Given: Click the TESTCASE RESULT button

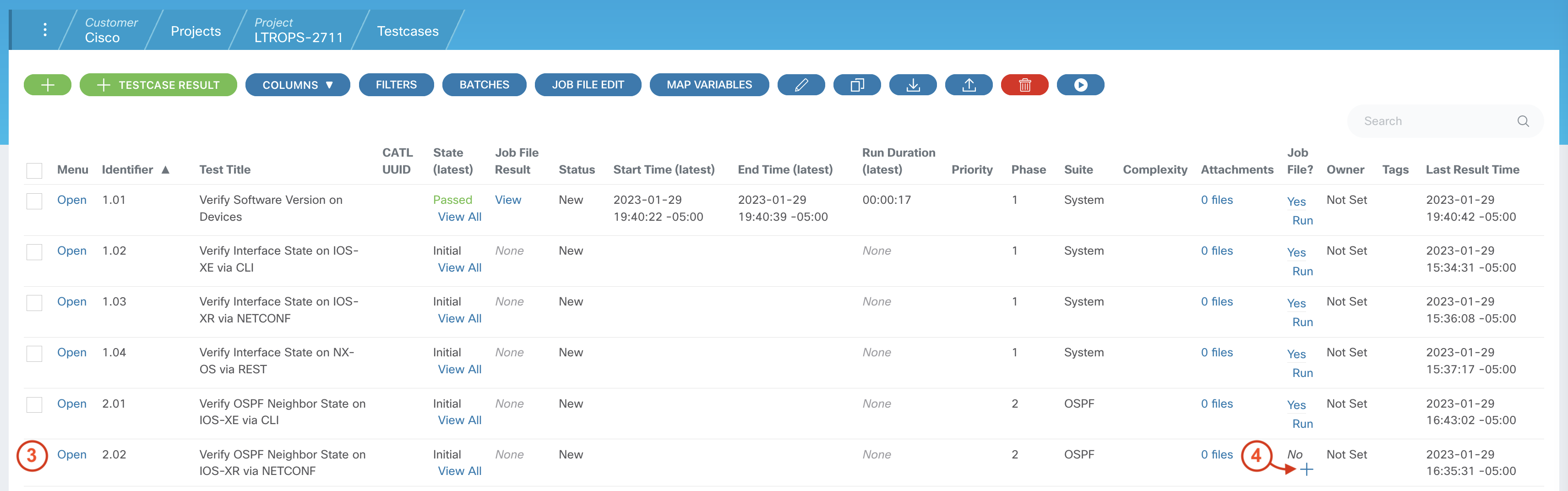Looking at the screenshot, I should [158, 85].
